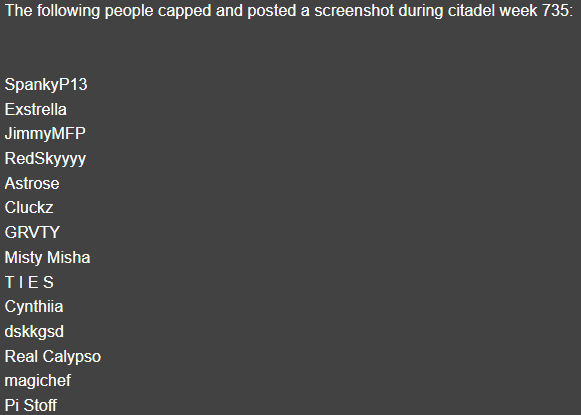Select the Misty Misha entry

[x=47, y=258]
